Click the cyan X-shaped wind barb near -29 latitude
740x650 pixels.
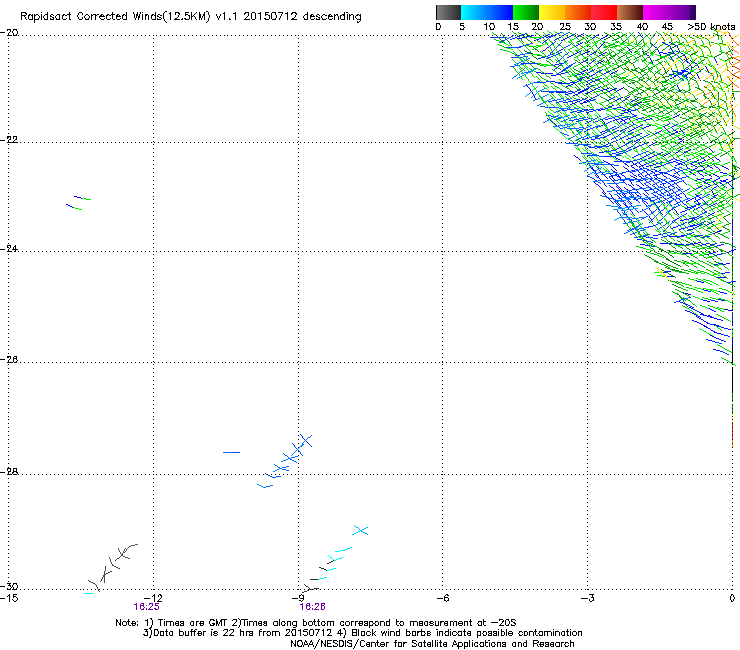[x=360, y=530]
